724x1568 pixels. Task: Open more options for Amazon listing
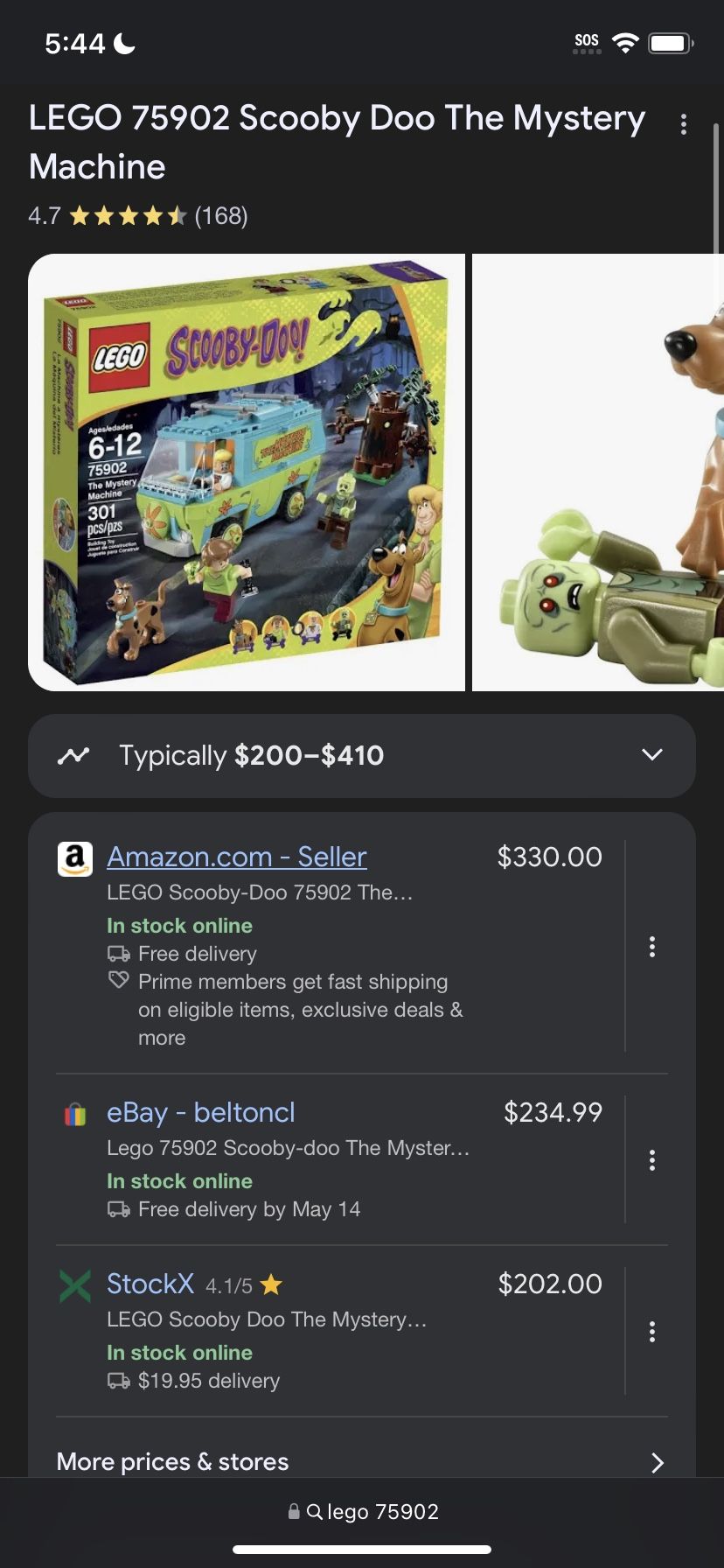pyautogui.click(x=652, y=947)
